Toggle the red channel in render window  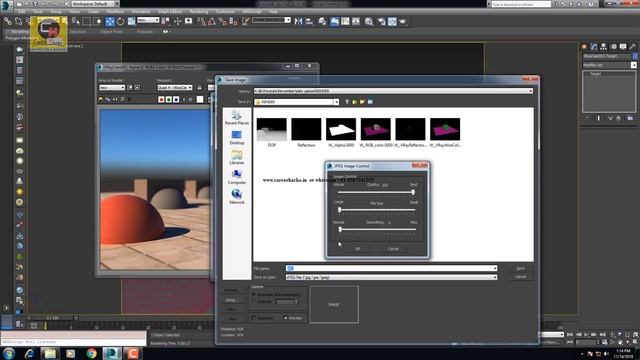pyautogui.click(x=161, y=99)
